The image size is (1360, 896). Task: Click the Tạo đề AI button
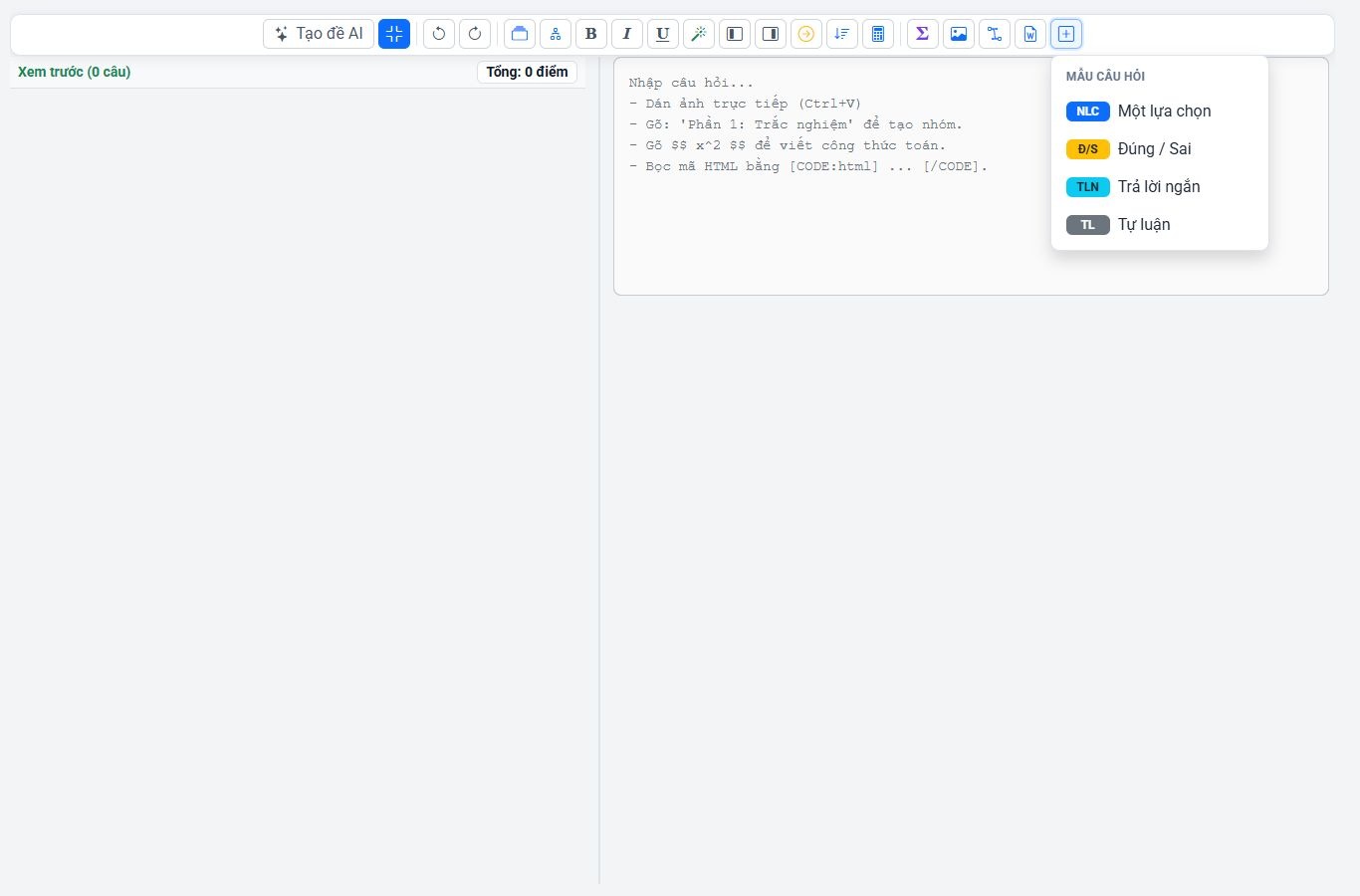tap(319, 34)
